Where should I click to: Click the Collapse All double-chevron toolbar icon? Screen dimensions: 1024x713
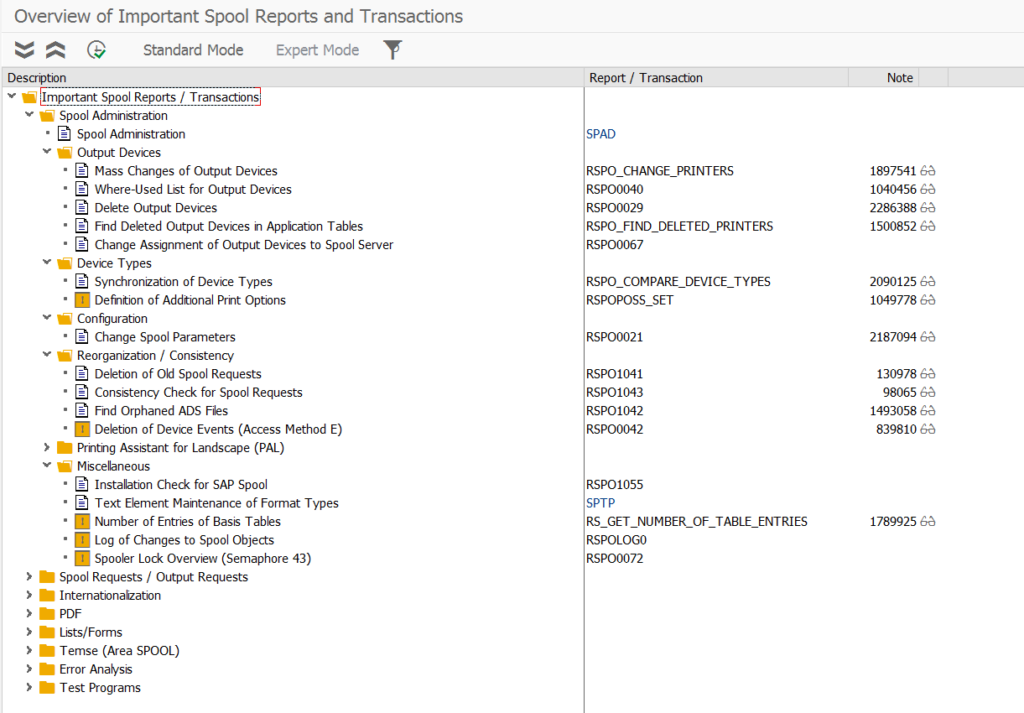[56, 50]
